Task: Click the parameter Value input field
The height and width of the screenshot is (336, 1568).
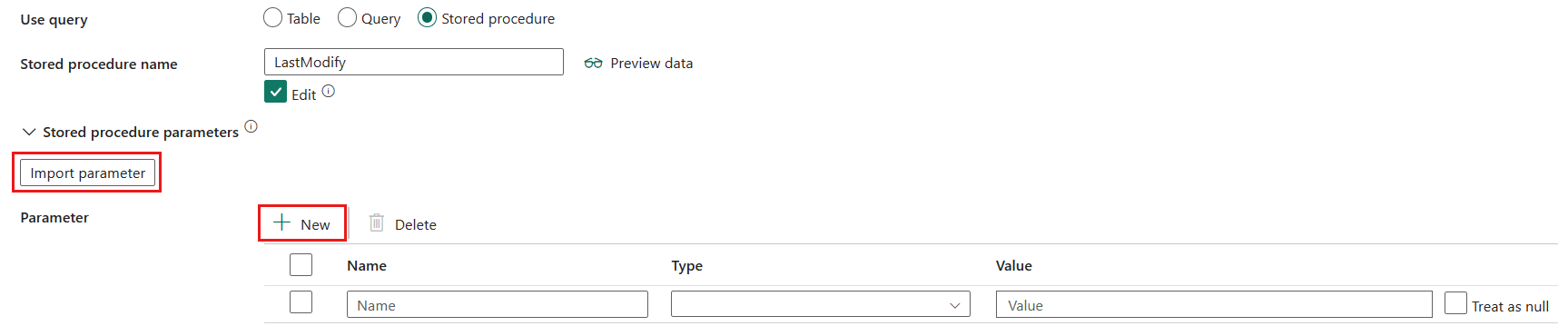Action: click(x=1214, y=304)
